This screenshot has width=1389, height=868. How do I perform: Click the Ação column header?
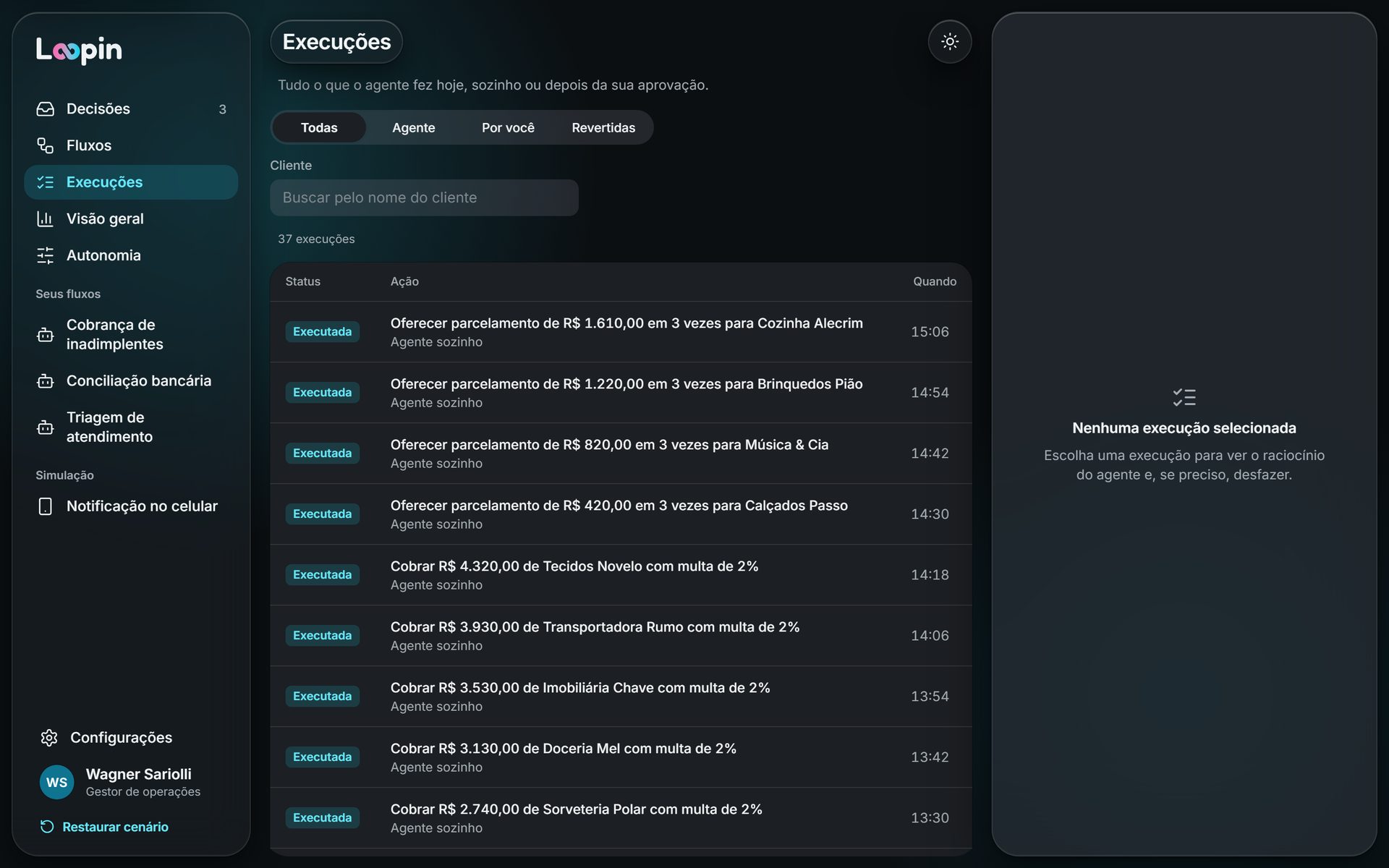404,281
